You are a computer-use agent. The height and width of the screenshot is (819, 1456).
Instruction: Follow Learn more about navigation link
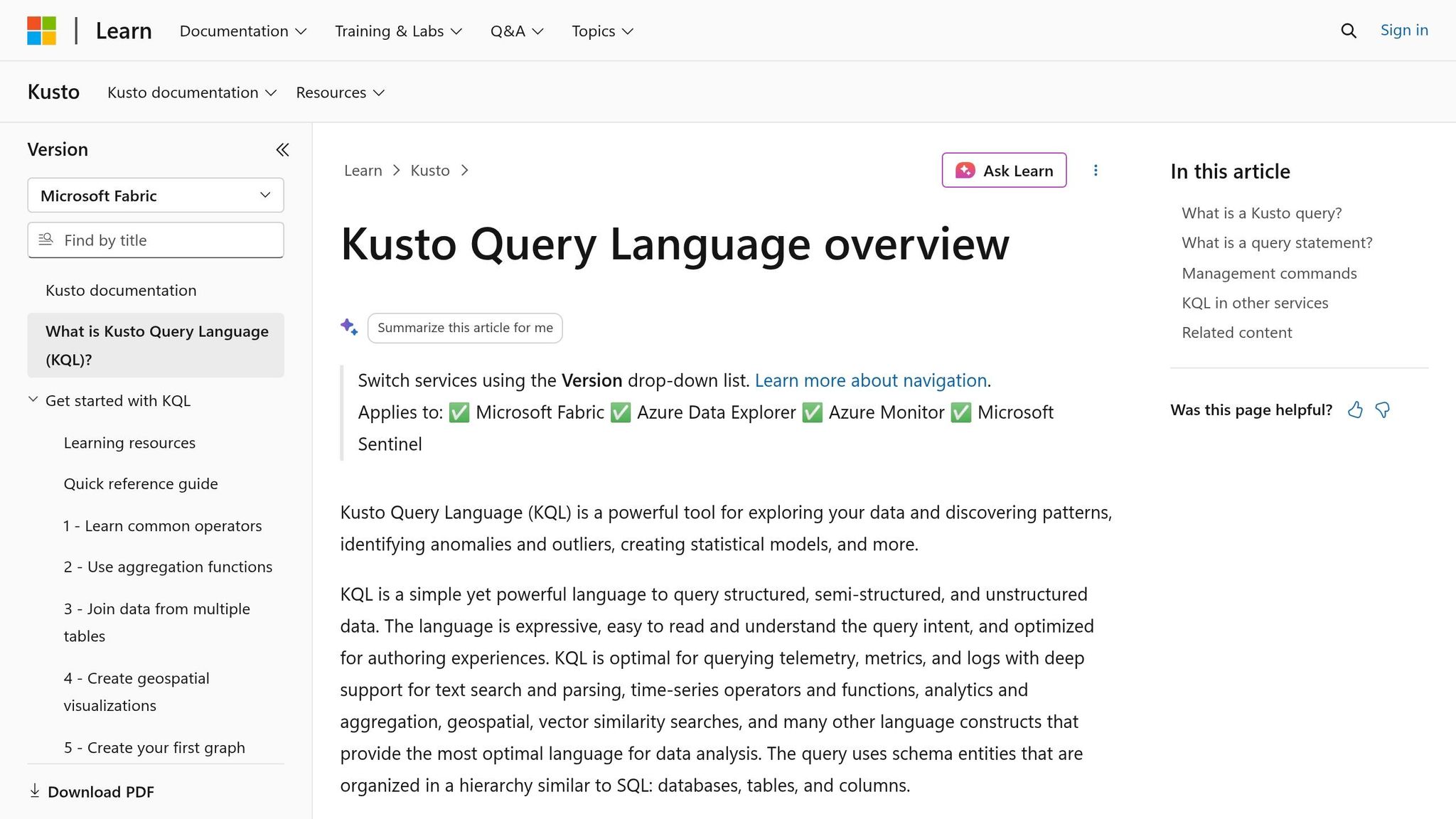870,380
